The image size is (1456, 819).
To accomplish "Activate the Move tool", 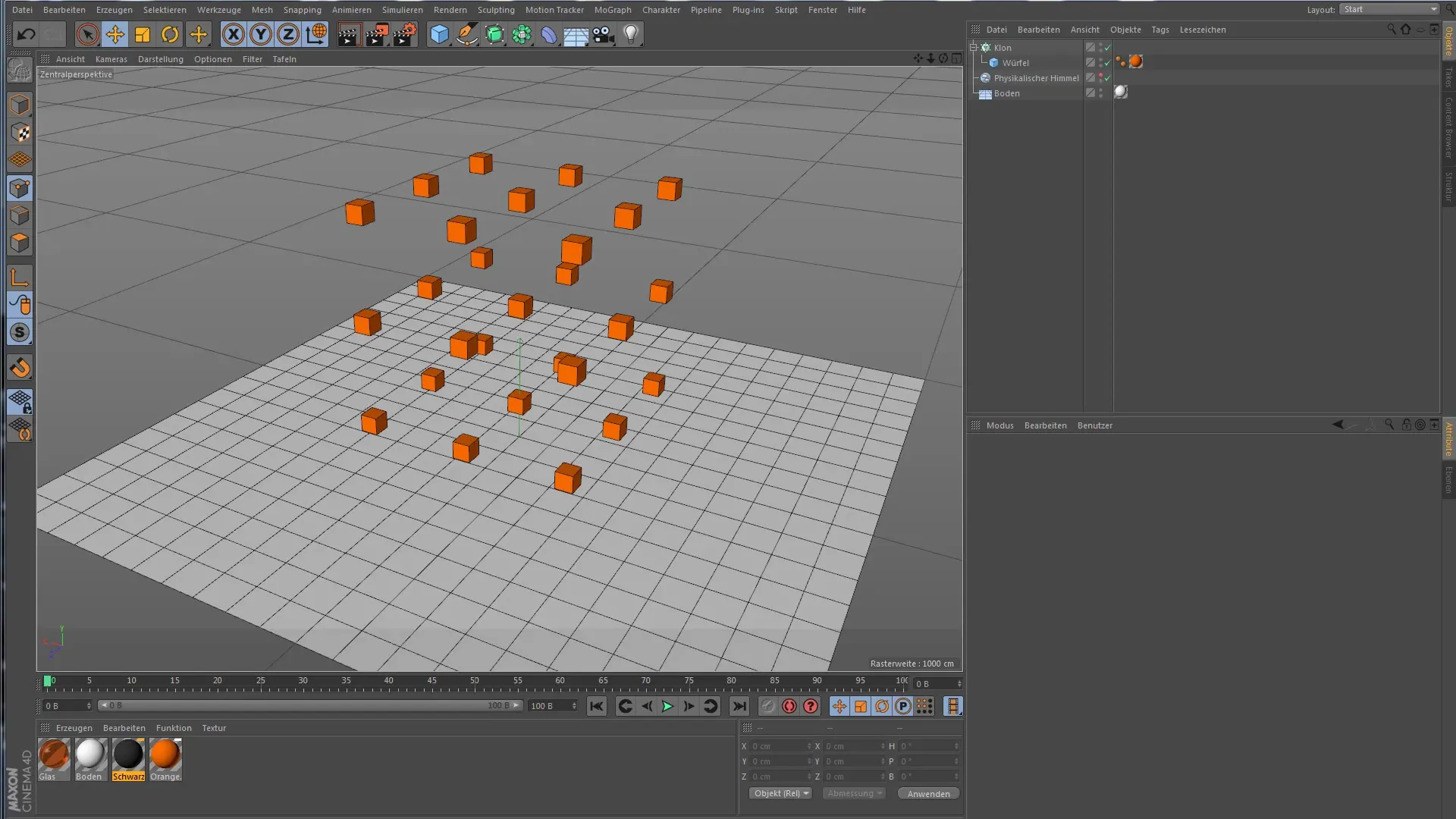I will point(115,34).
